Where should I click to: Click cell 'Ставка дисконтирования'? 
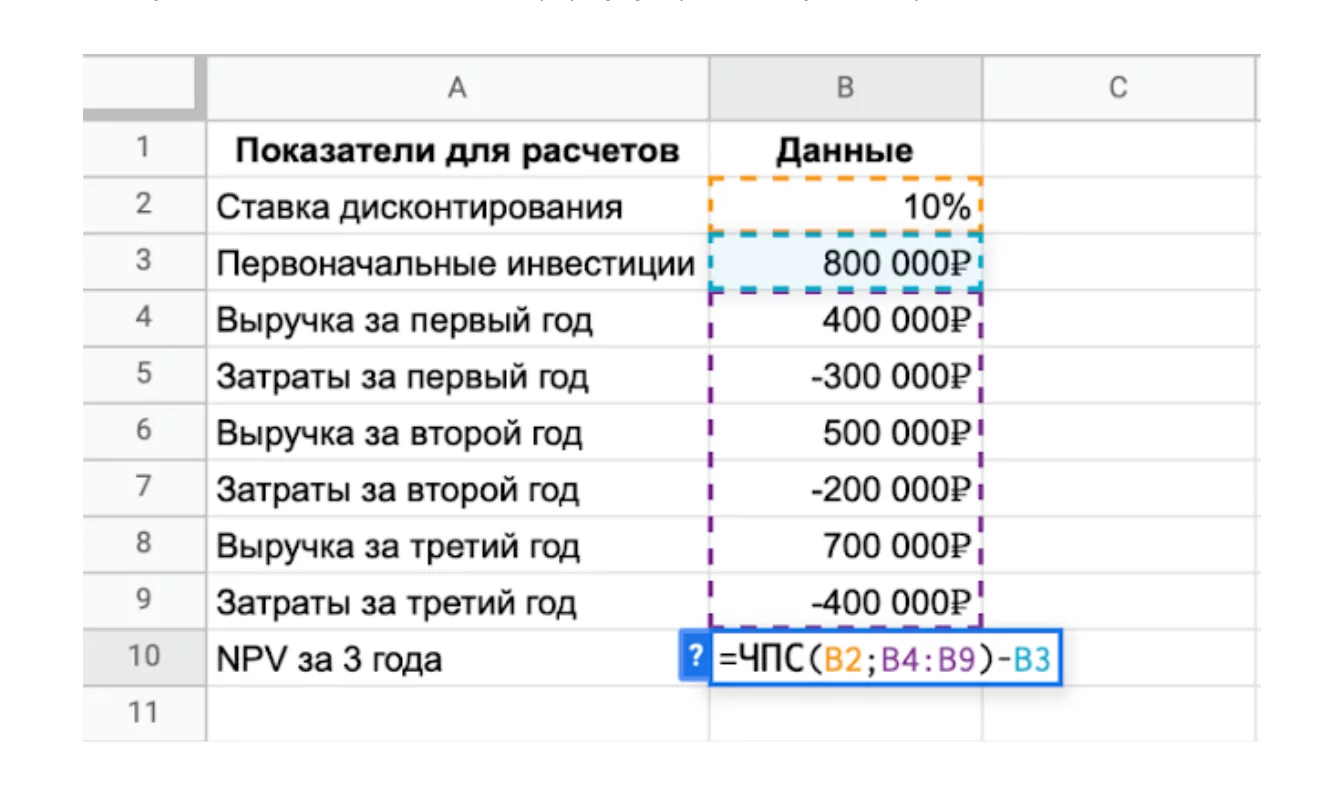point(458,206)
